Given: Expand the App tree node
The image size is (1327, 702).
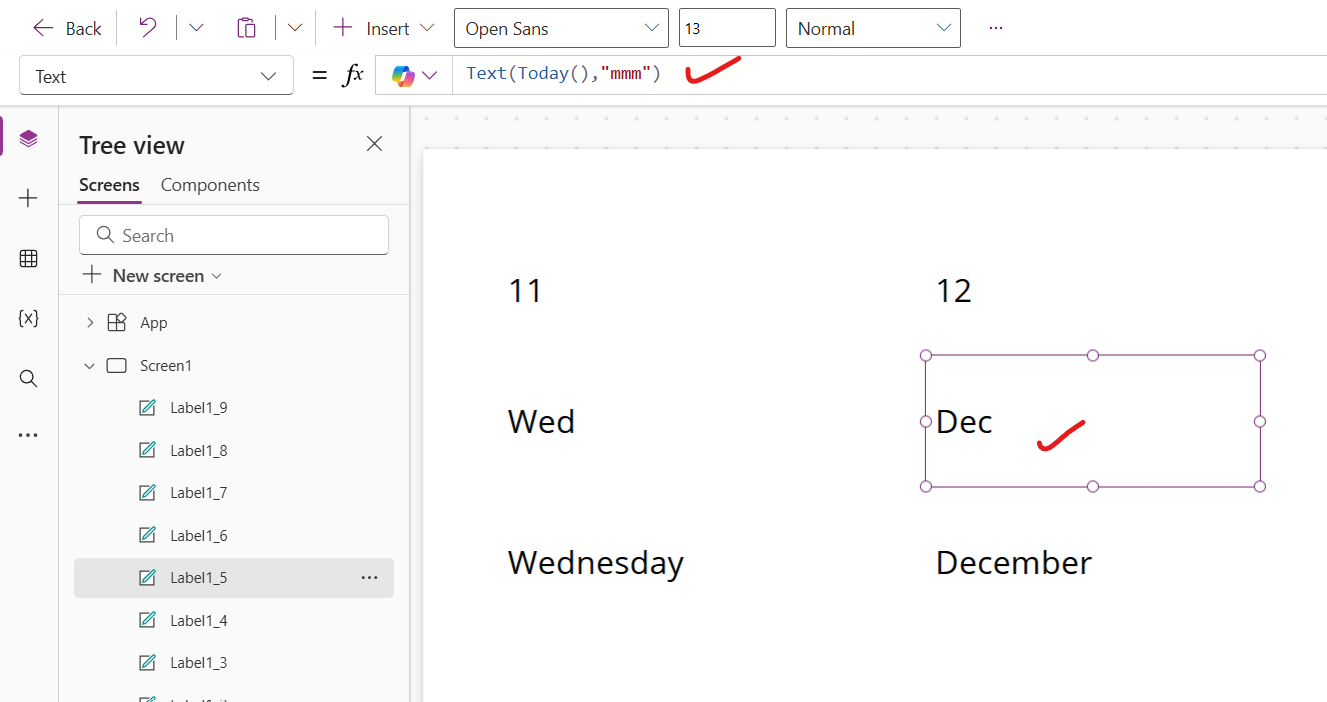Looking at the screenshot, I should tap(90, 322).
